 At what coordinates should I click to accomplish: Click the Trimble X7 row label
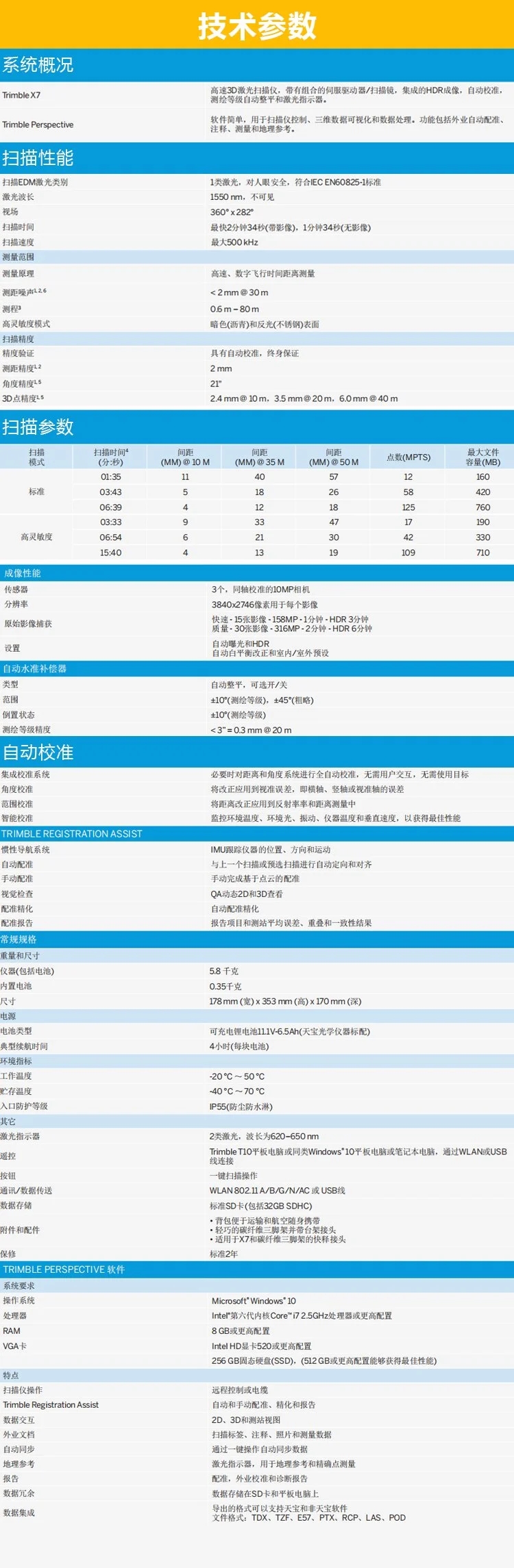[21, 95]
